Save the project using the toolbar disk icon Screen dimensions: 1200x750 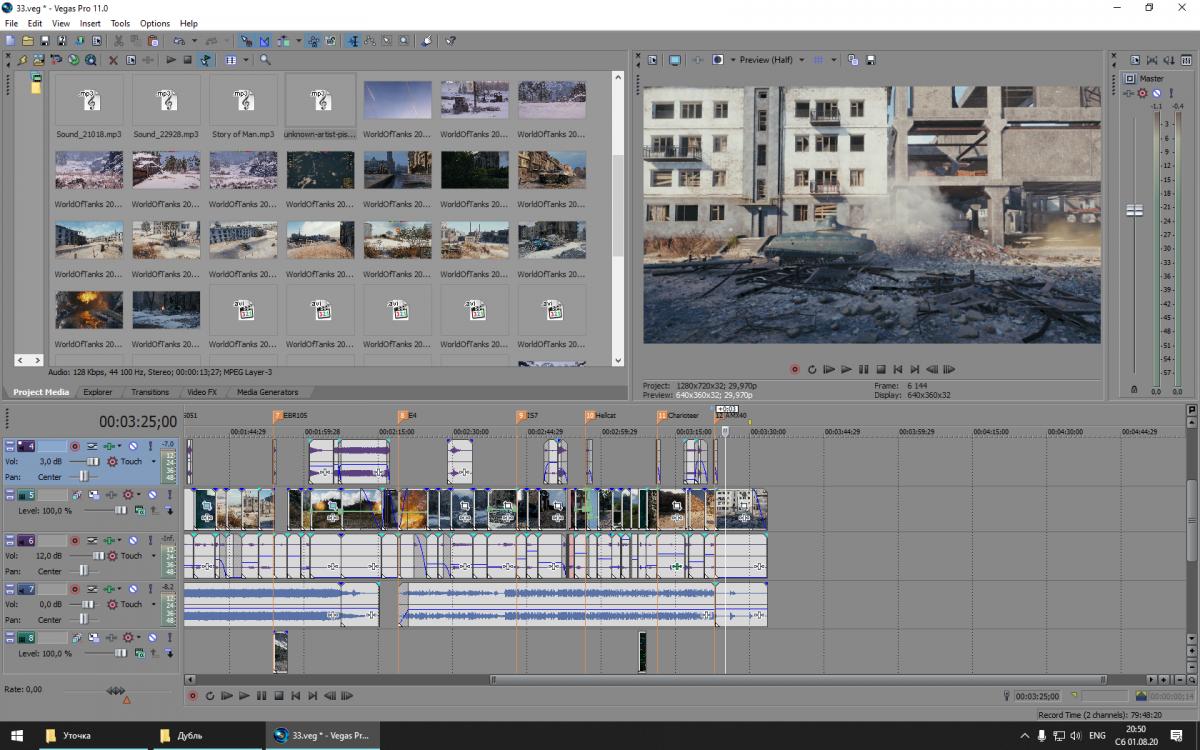click(x=45, y=41)
